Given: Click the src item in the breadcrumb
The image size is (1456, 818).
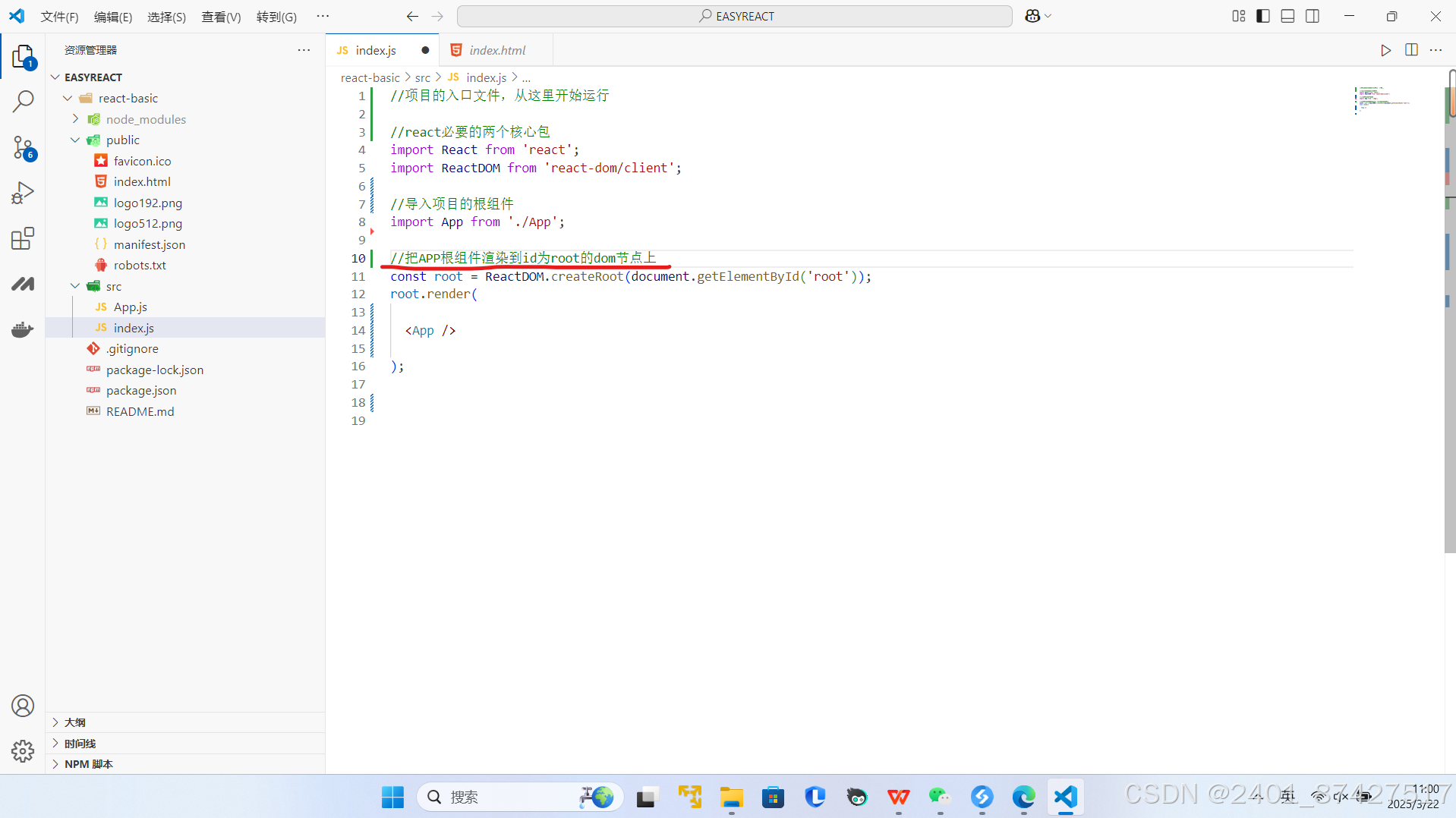Looking at the screenshot, I should pyautogui.click(x=423, y=77).
